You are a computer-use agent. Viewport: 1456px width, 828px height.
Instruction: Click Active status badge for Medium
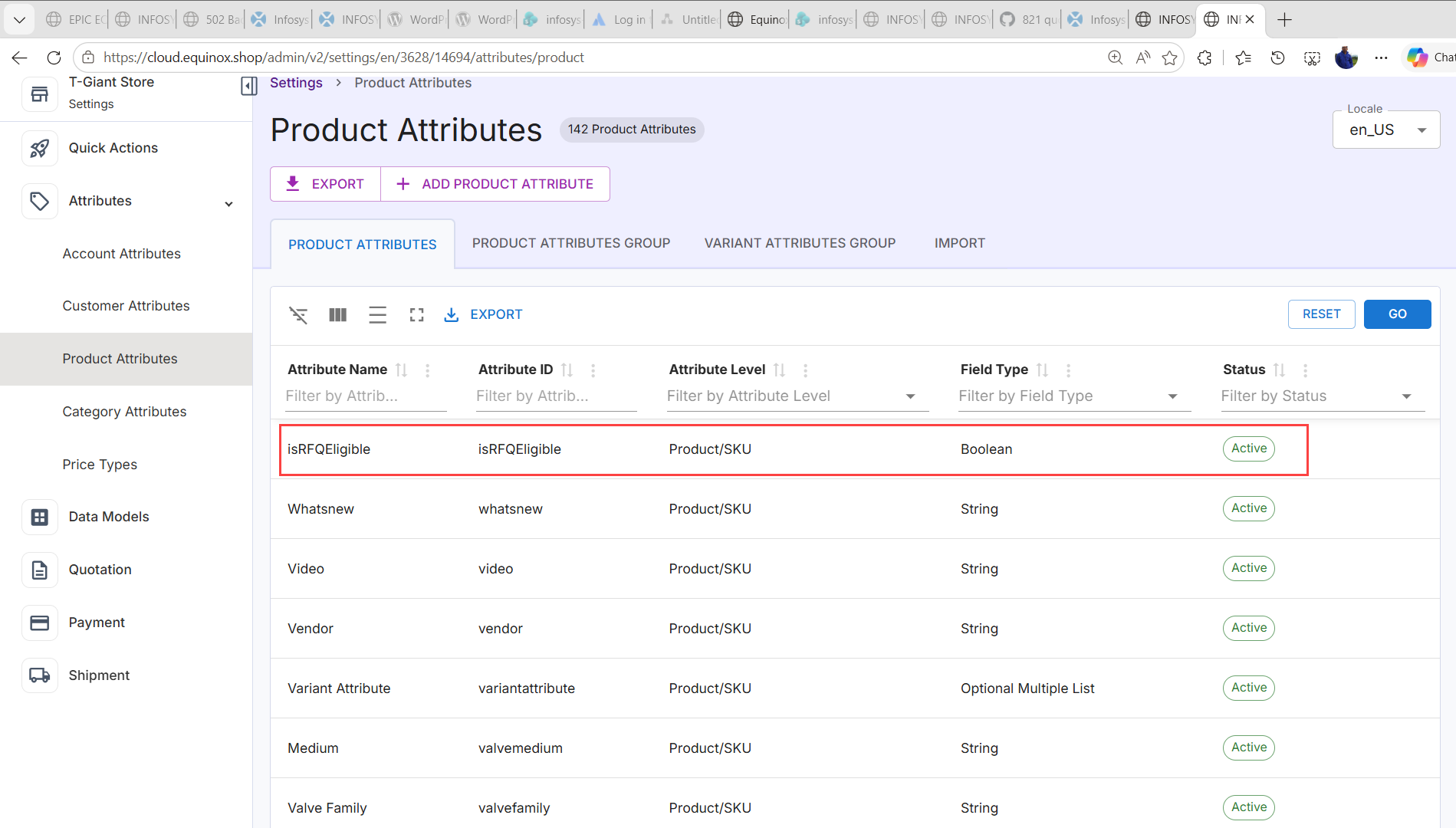pos(1249,747)
